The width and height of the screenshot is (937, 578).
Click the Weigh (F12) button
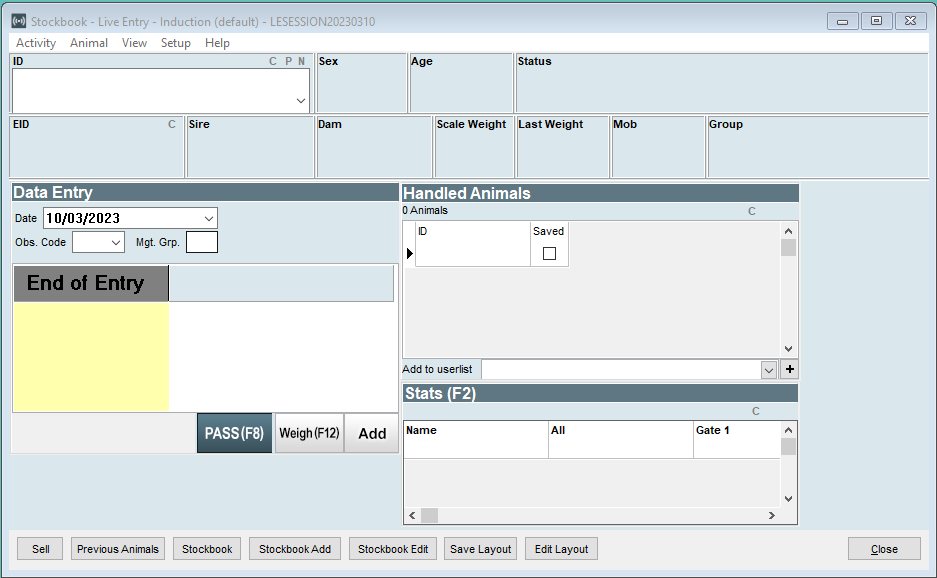[x=309, y=433]
